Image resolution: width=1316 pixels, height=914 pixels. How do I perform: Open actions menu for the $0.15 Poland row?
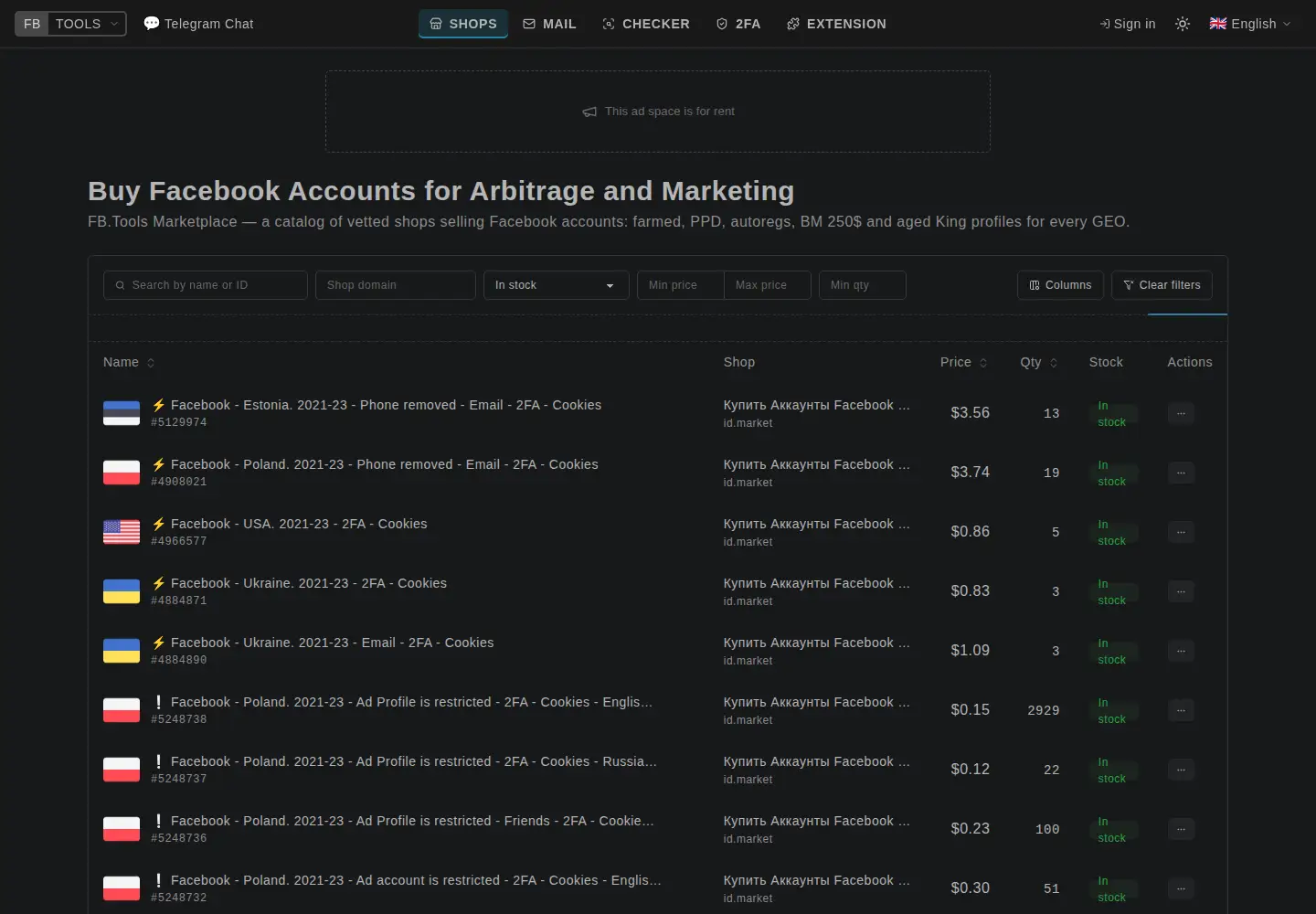[x=1181, y=710]
